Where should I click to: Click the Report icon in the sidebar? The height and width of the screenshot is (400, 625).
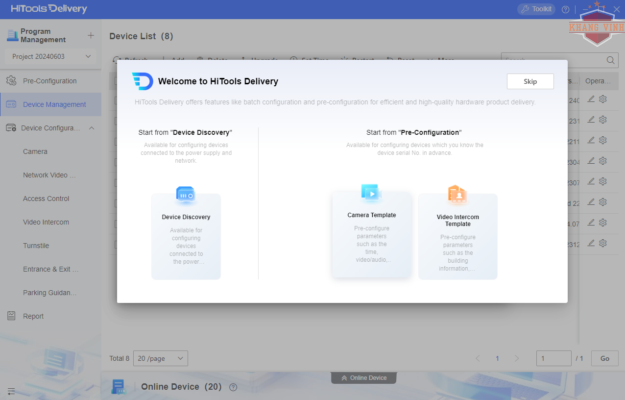11,316
